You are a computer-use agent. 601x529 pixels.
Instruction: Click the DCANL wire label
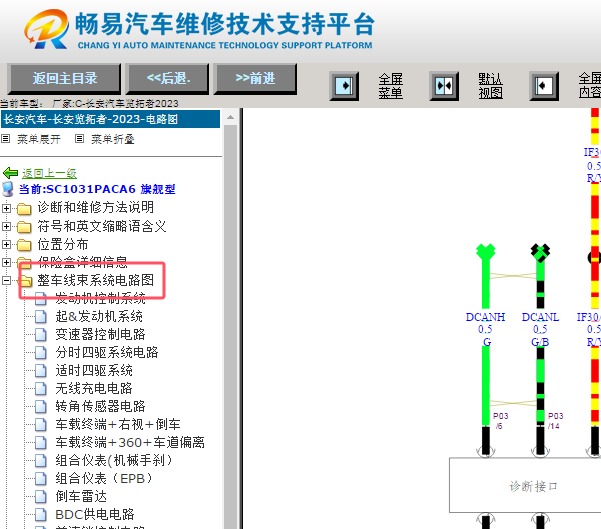point(540,317)
